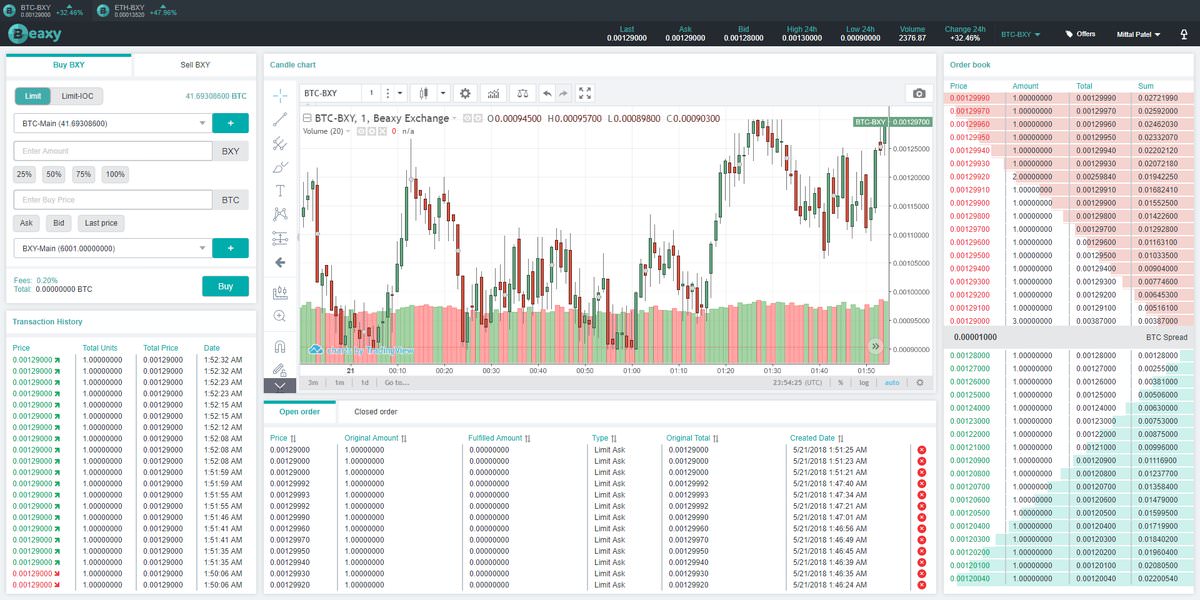Toggle the magnet mode tool
This screenshot has height=600, width=1200.
280,346
